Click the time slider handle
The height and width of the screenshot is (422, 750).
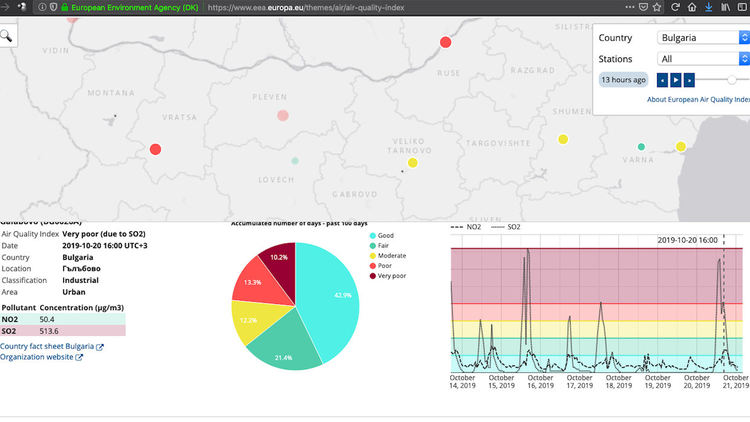point(732,79)
